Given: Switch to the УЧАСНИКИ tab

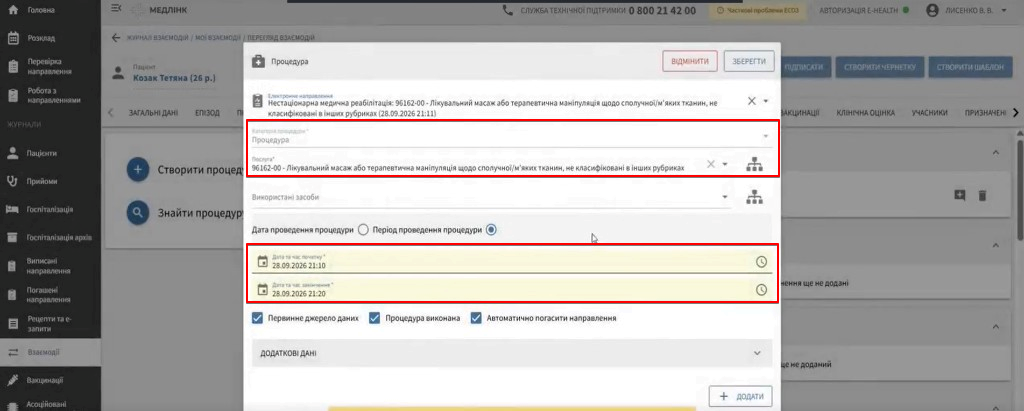Looking at the screenshot, I should click(x=929, y=113).
